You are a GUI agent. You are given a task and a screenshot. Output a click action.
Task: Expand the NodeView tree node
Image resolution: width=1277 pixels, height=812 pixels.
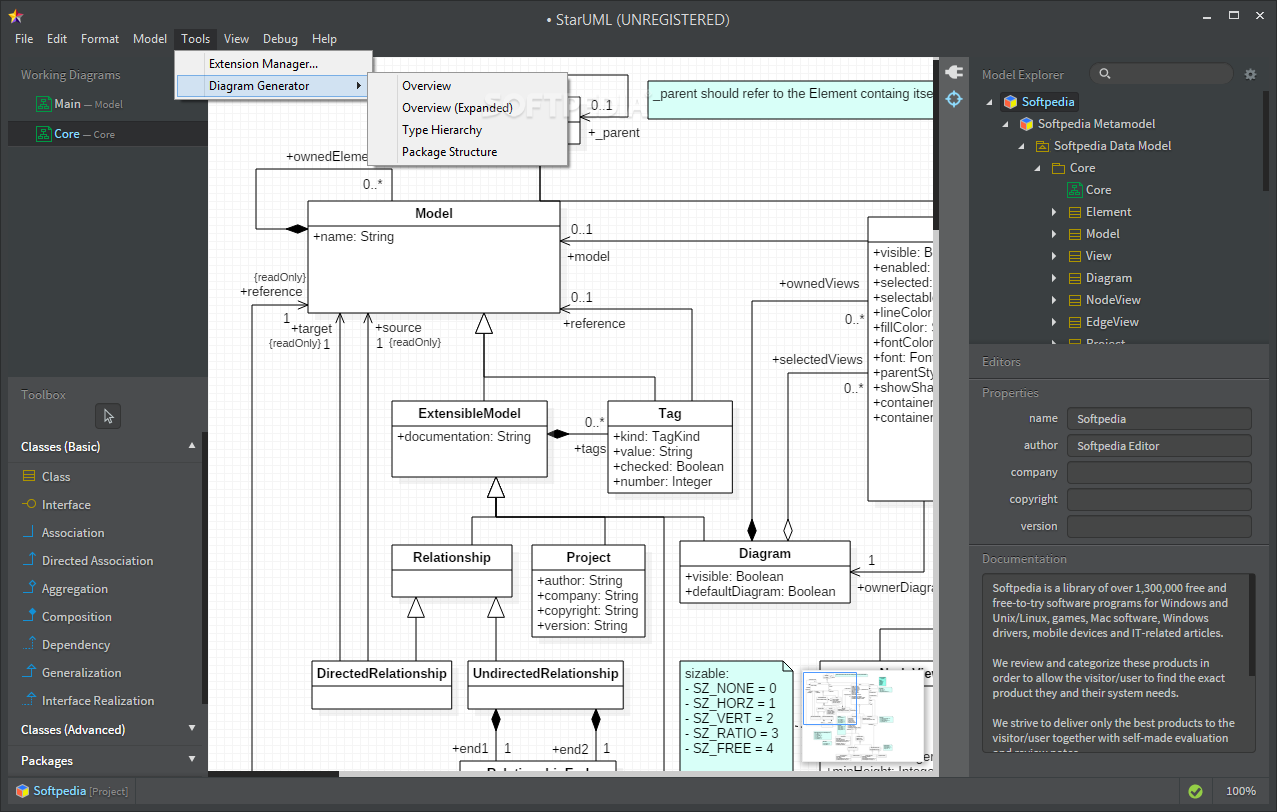(x=1054, y=300)
